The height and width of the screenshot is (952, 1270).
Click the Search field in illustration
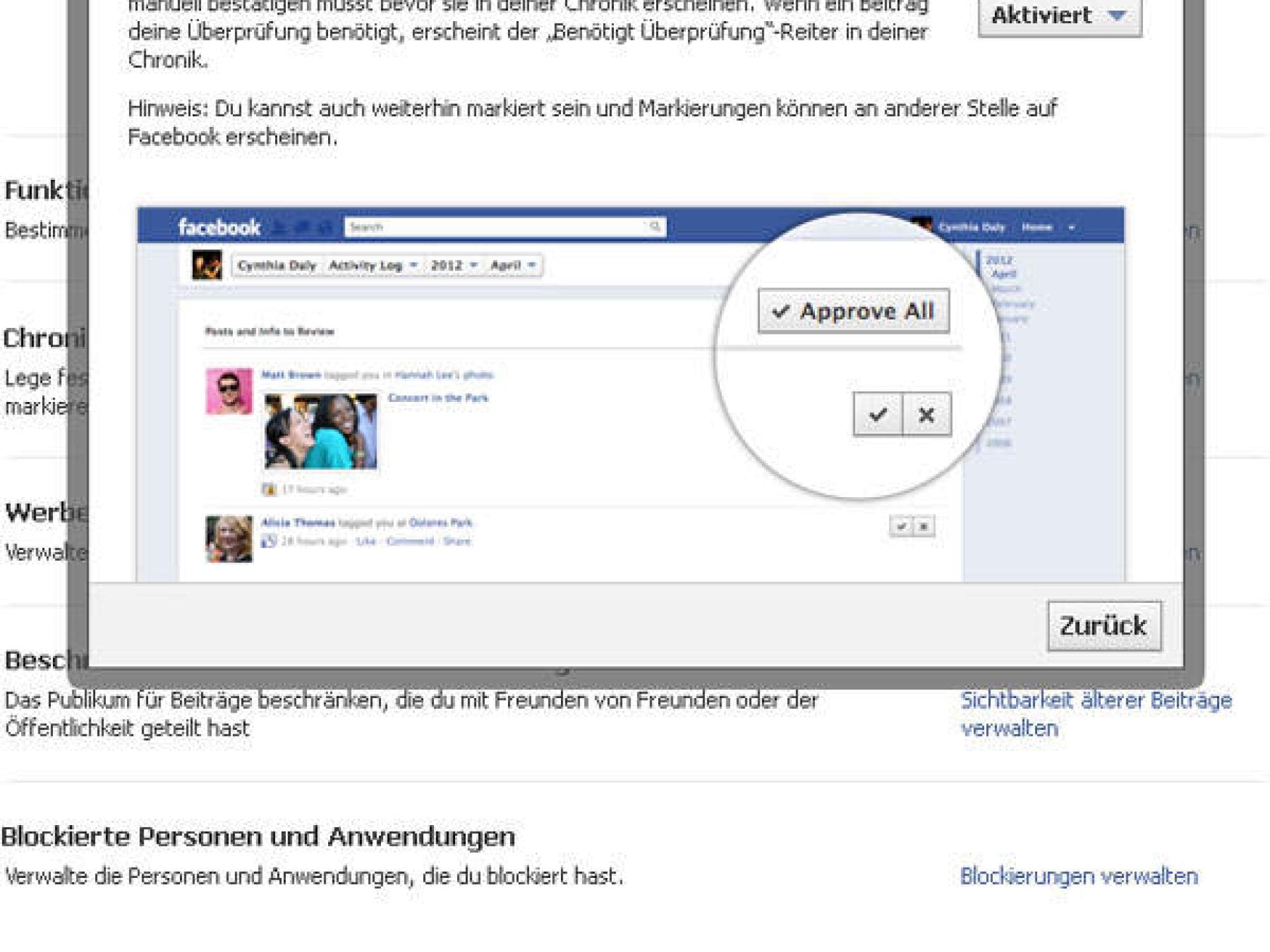tap(496, 227)
